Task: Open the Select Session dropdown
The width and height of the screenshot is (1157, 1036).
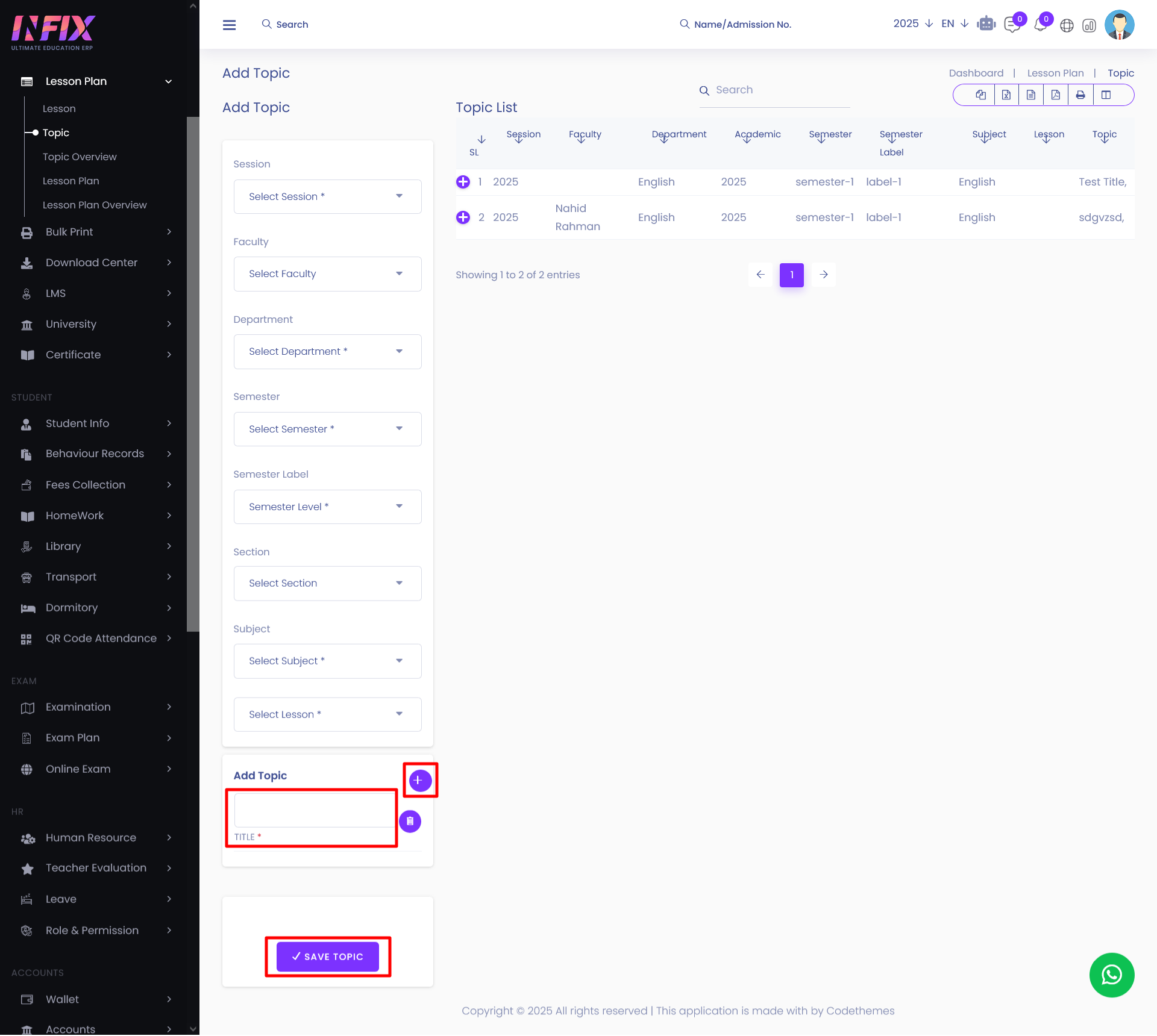Action: tap(327, 196)
